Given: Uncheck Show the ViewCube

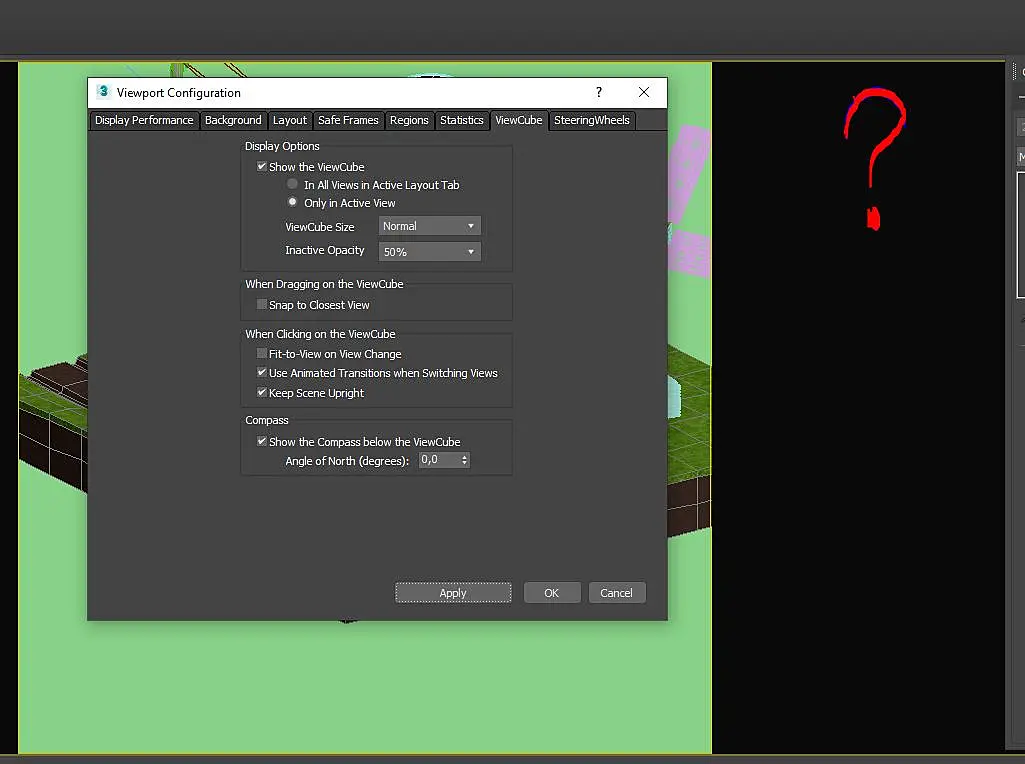Looking at the screenshot, I should [x=261, y=167].
